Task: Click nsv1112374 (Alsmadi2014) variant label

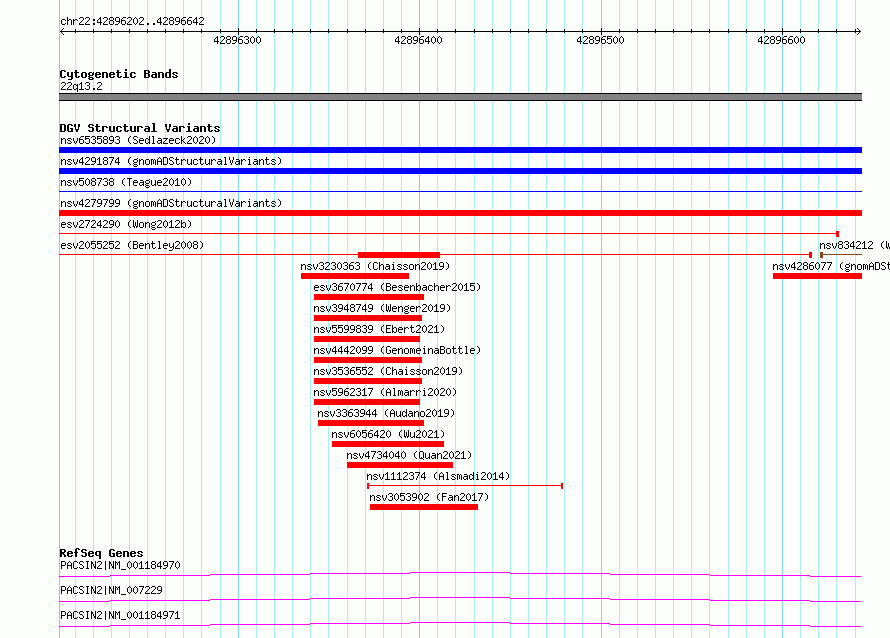Action: click(x=438, y=476)
